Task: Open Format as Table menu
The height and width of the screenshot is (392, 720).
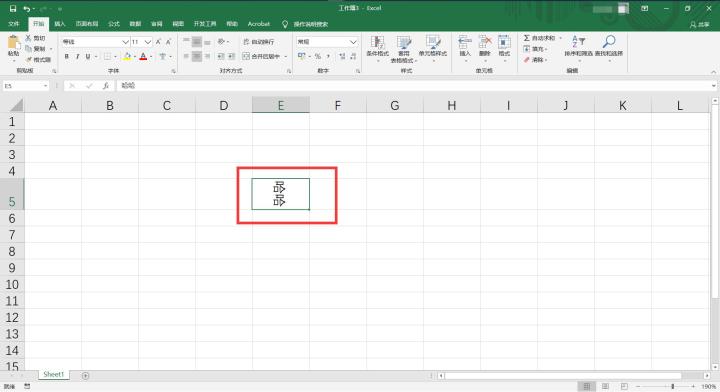Action: (404, 49)
